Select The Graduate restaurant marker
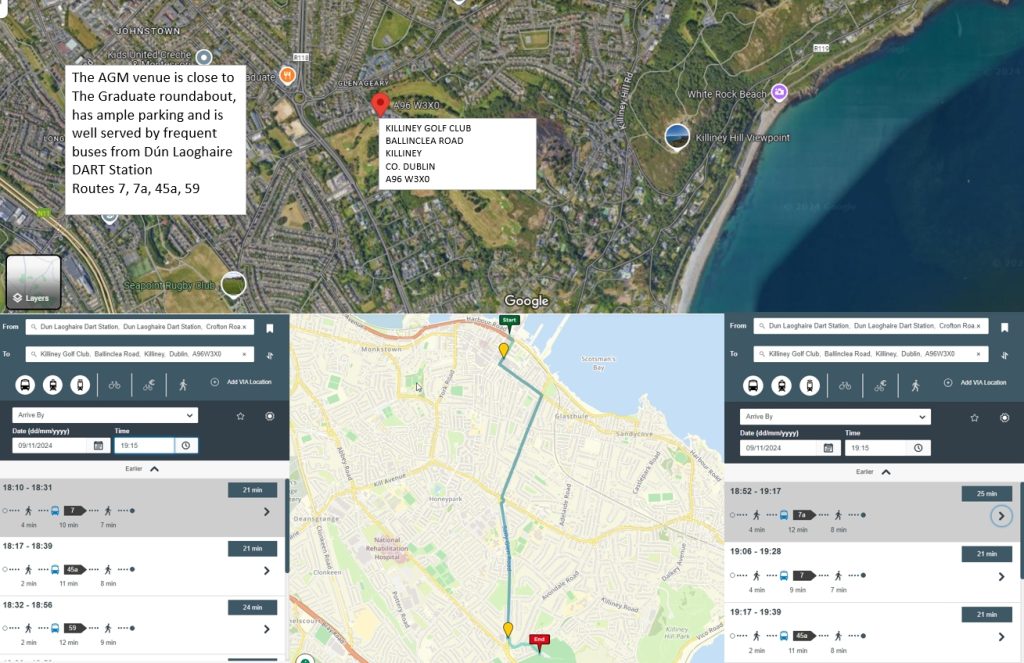Viewport: 1024px width, 663px height. pyautogui.click(x=287, y=75)
